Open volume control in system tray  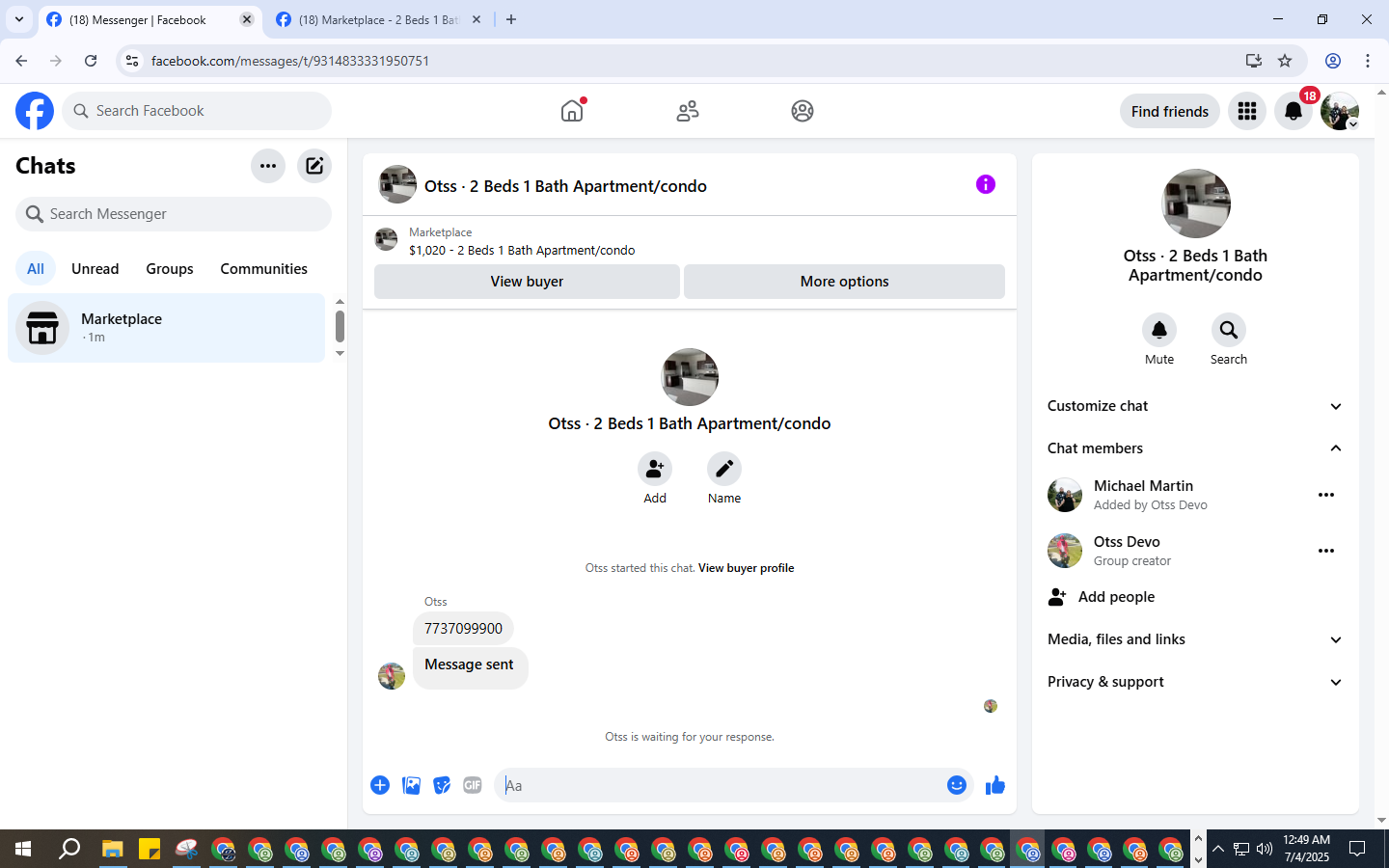pyautogui.click(x=1265, y=849)
